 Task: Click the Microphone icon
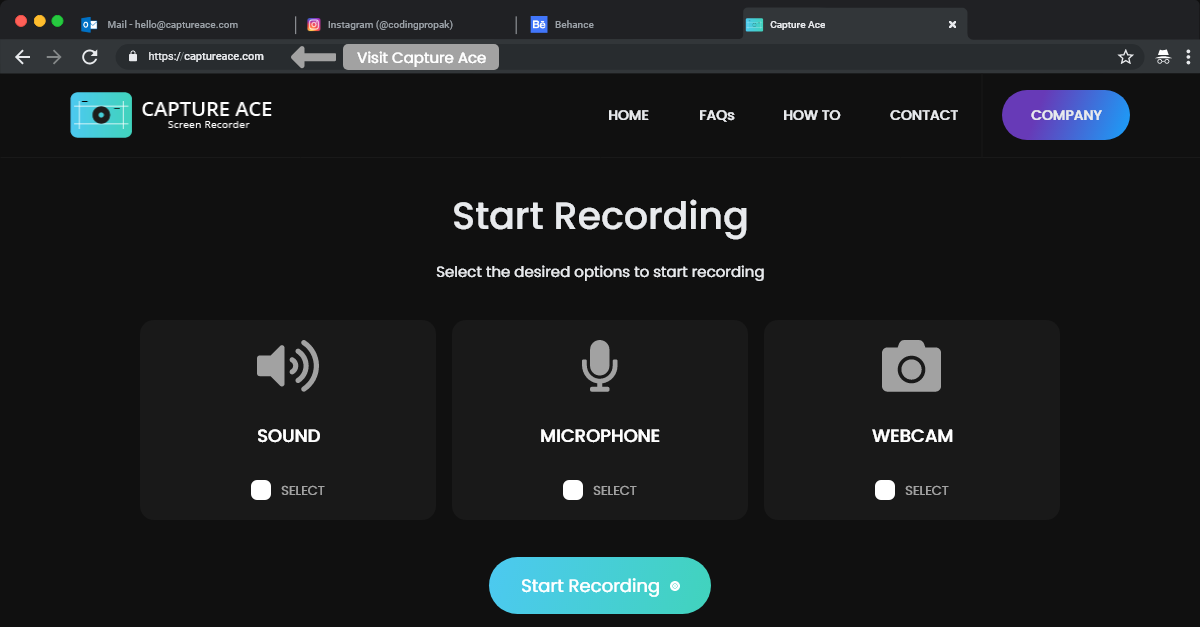[x=600, y=366]
